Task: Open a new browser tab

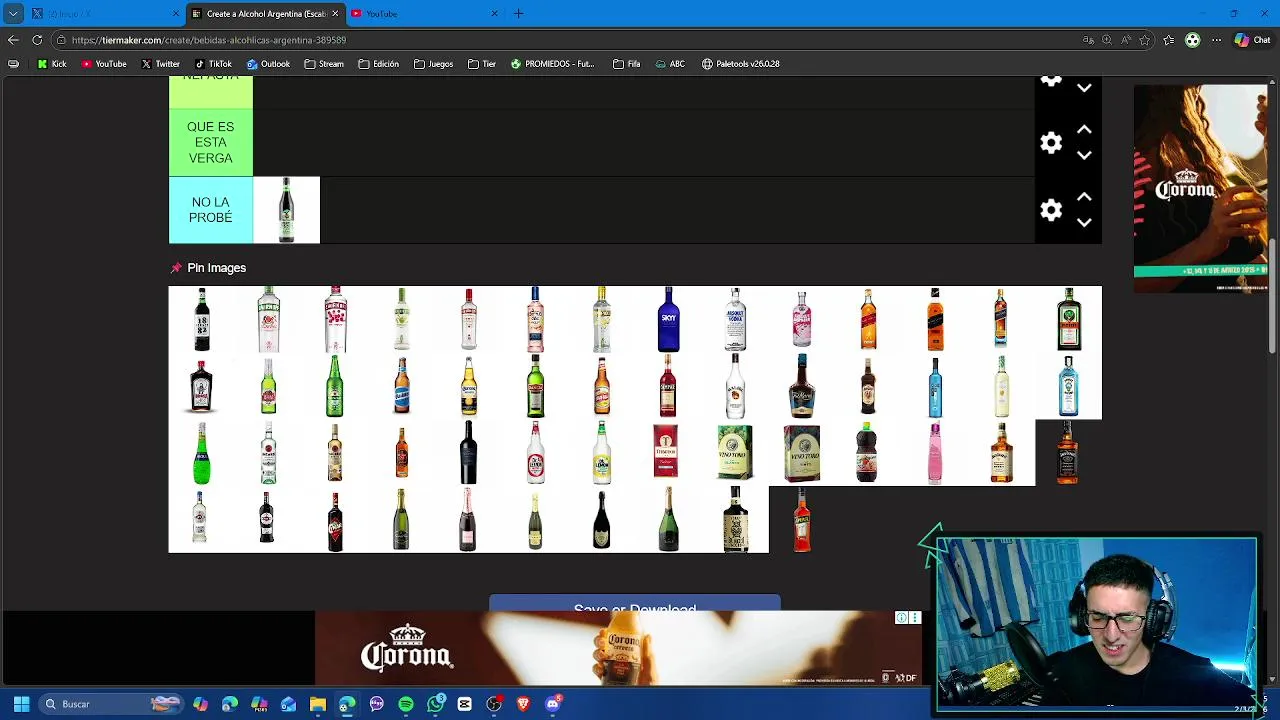Action: coord(518,14)
